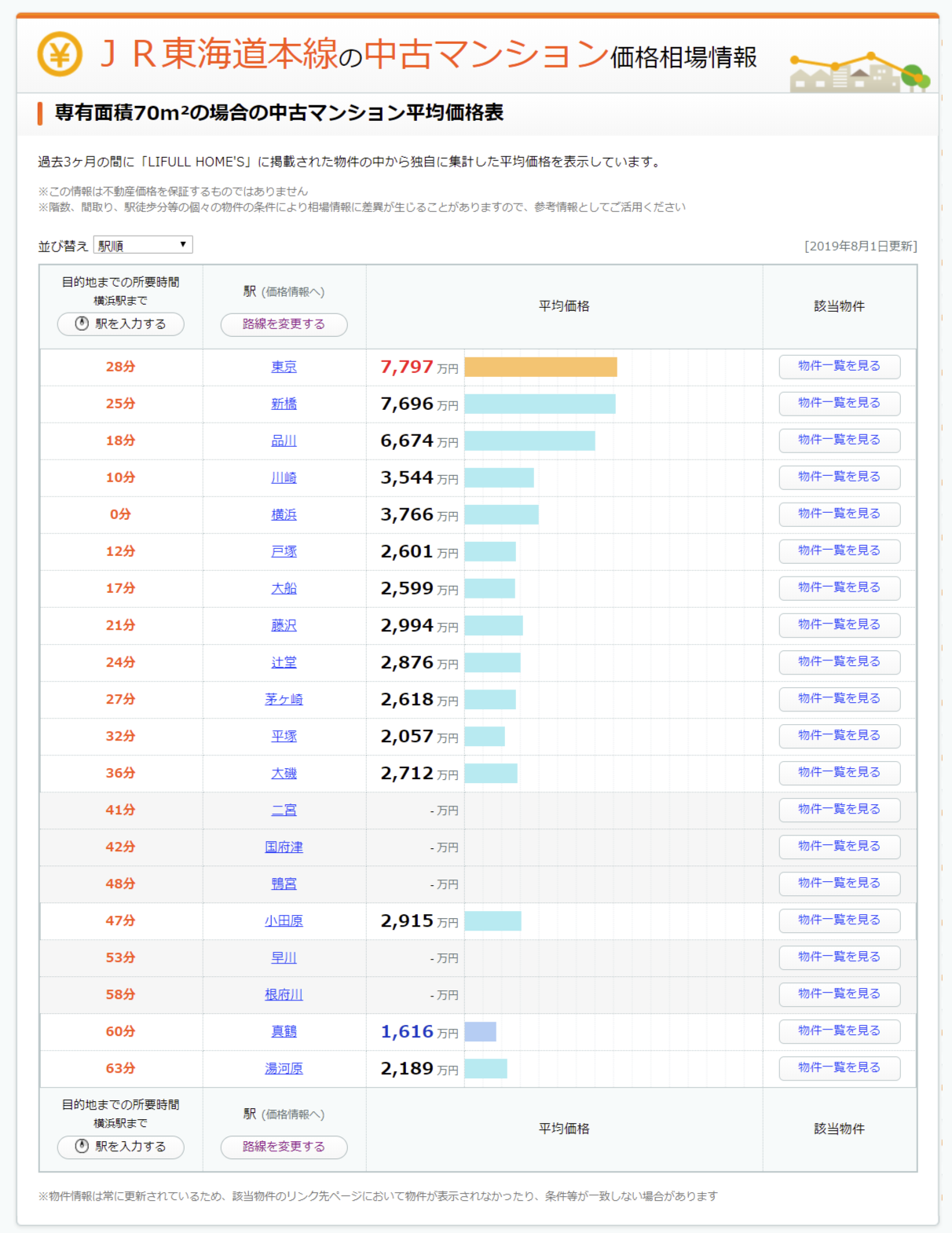The height and width of the screenshot is (1233, 952).
Task: Open the 湯河原 station link
Action: click(284, 1068)
